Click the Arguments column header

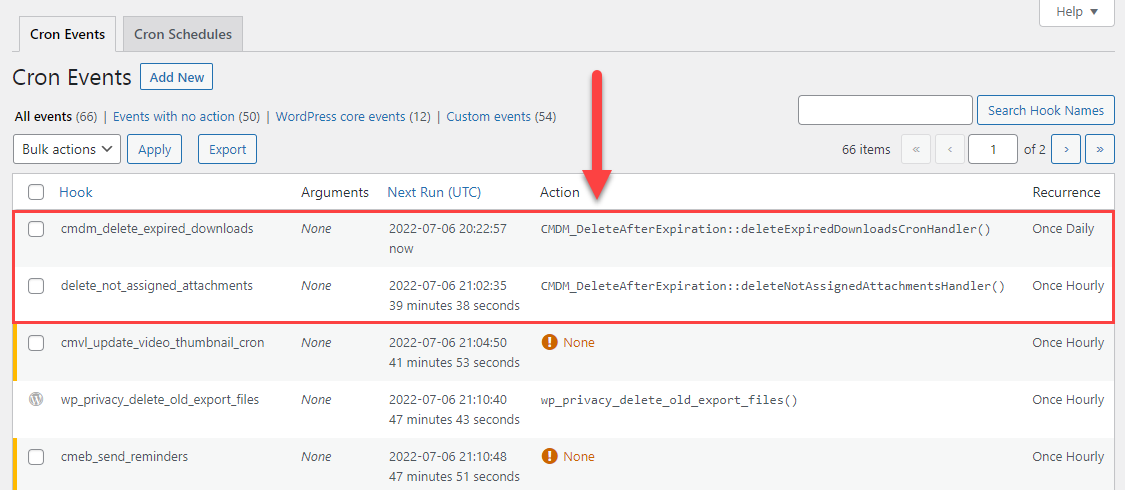(335, 192)
